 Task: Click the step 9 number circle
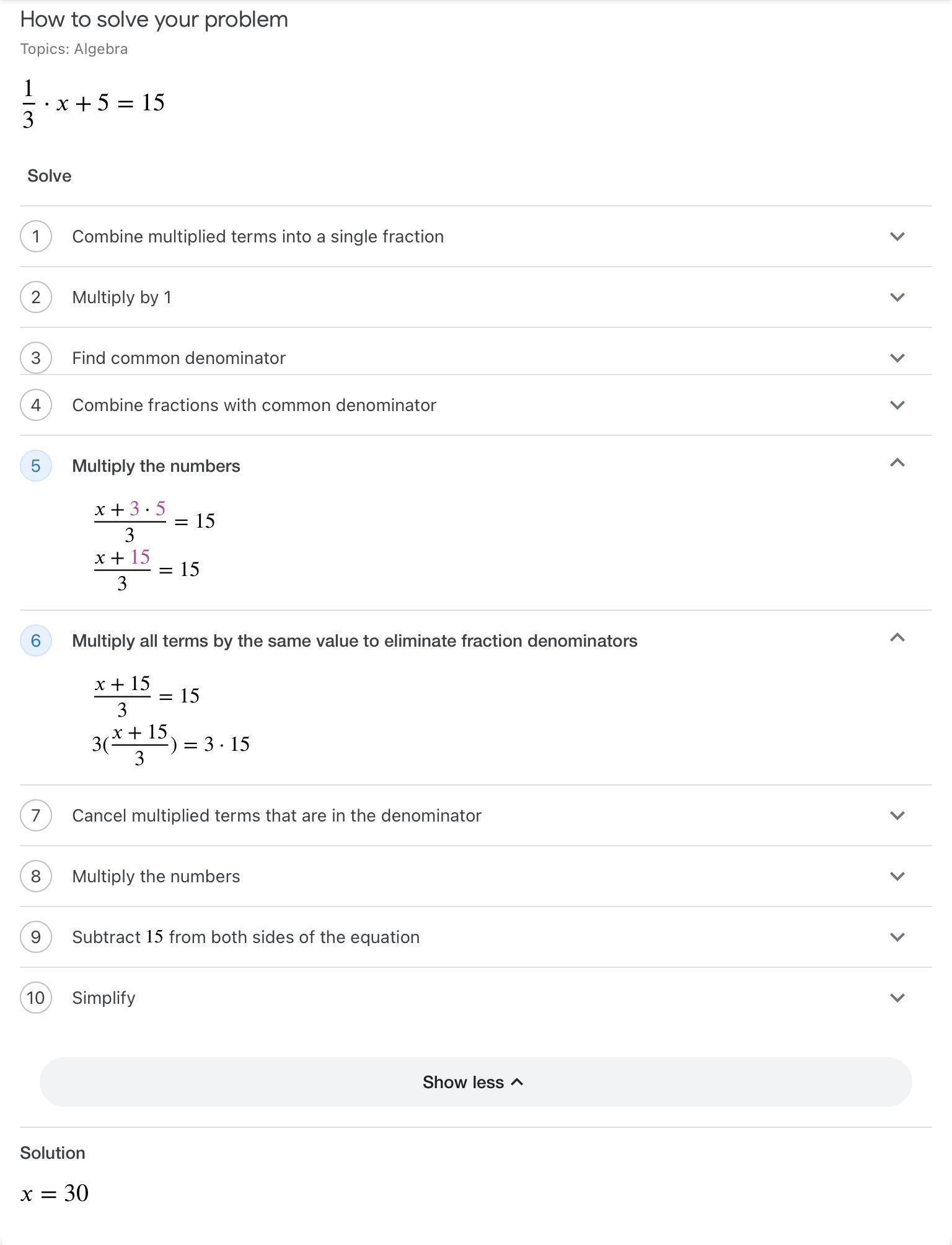click(x=36, y=937)
